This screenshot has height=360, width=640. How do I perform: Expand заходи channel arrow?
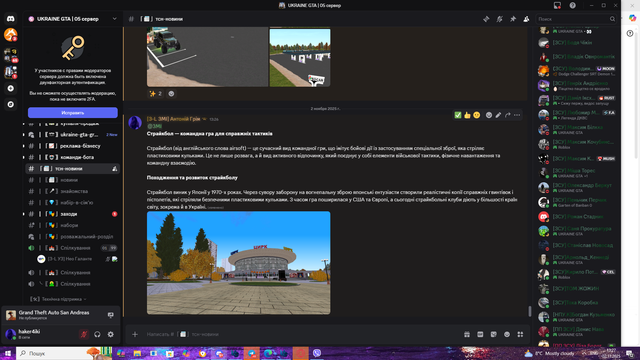(24, 214)
